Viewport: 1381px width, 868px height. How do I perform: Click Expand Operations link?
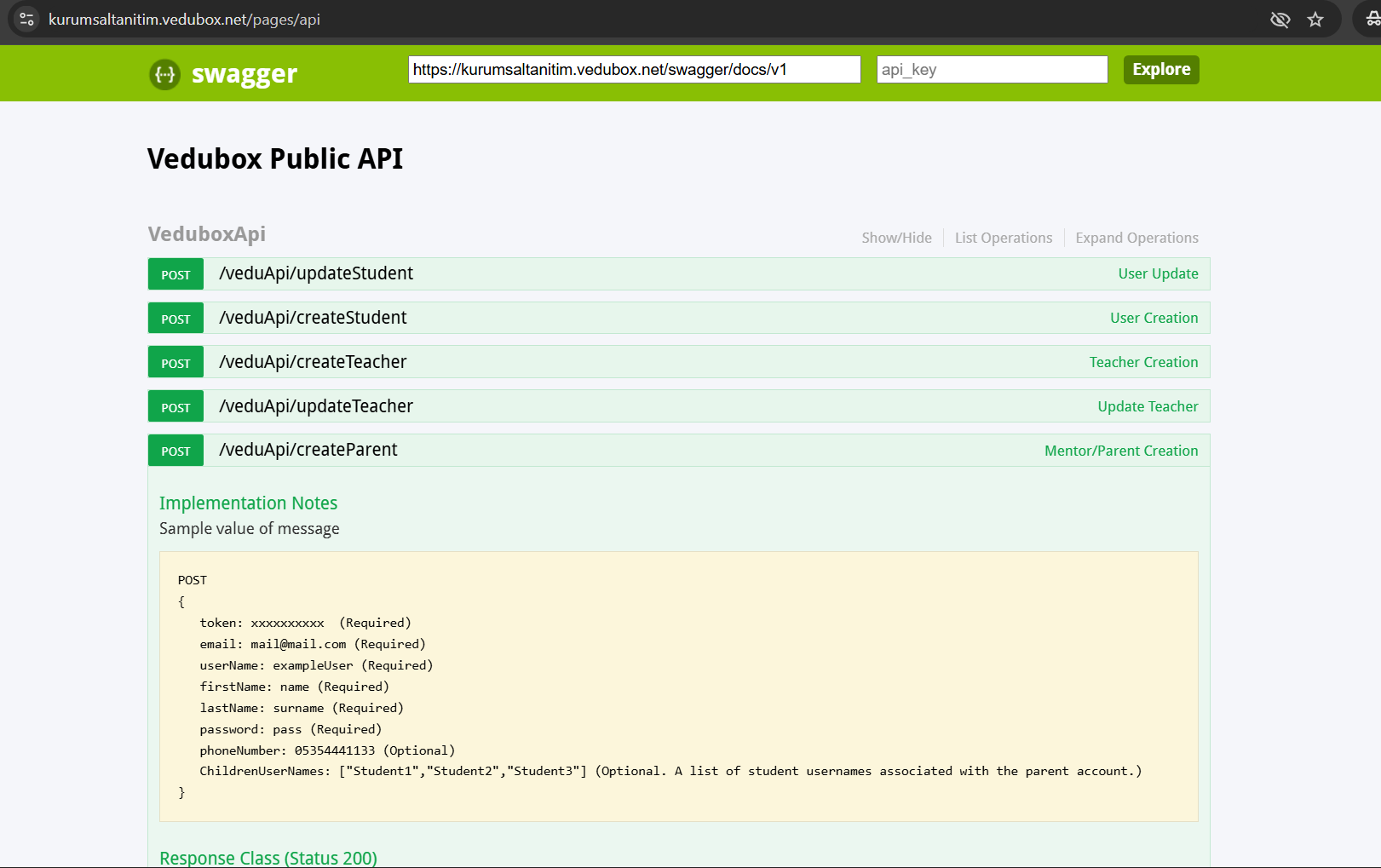(x=1136, y=238)
